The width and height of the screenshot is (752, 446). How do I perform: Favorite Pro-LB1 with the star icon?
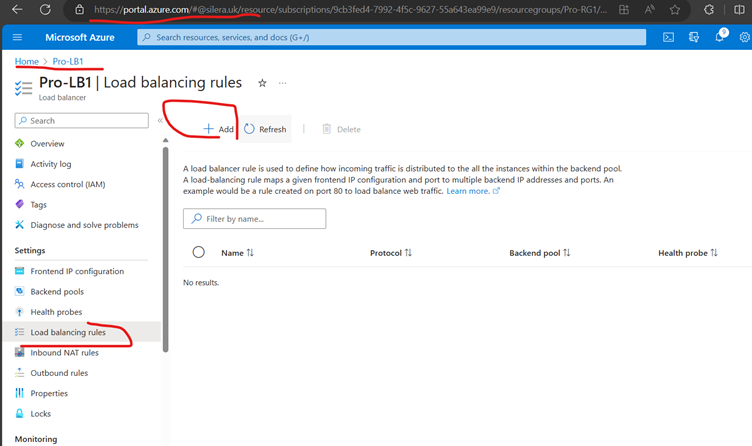(x=263, y=83)
